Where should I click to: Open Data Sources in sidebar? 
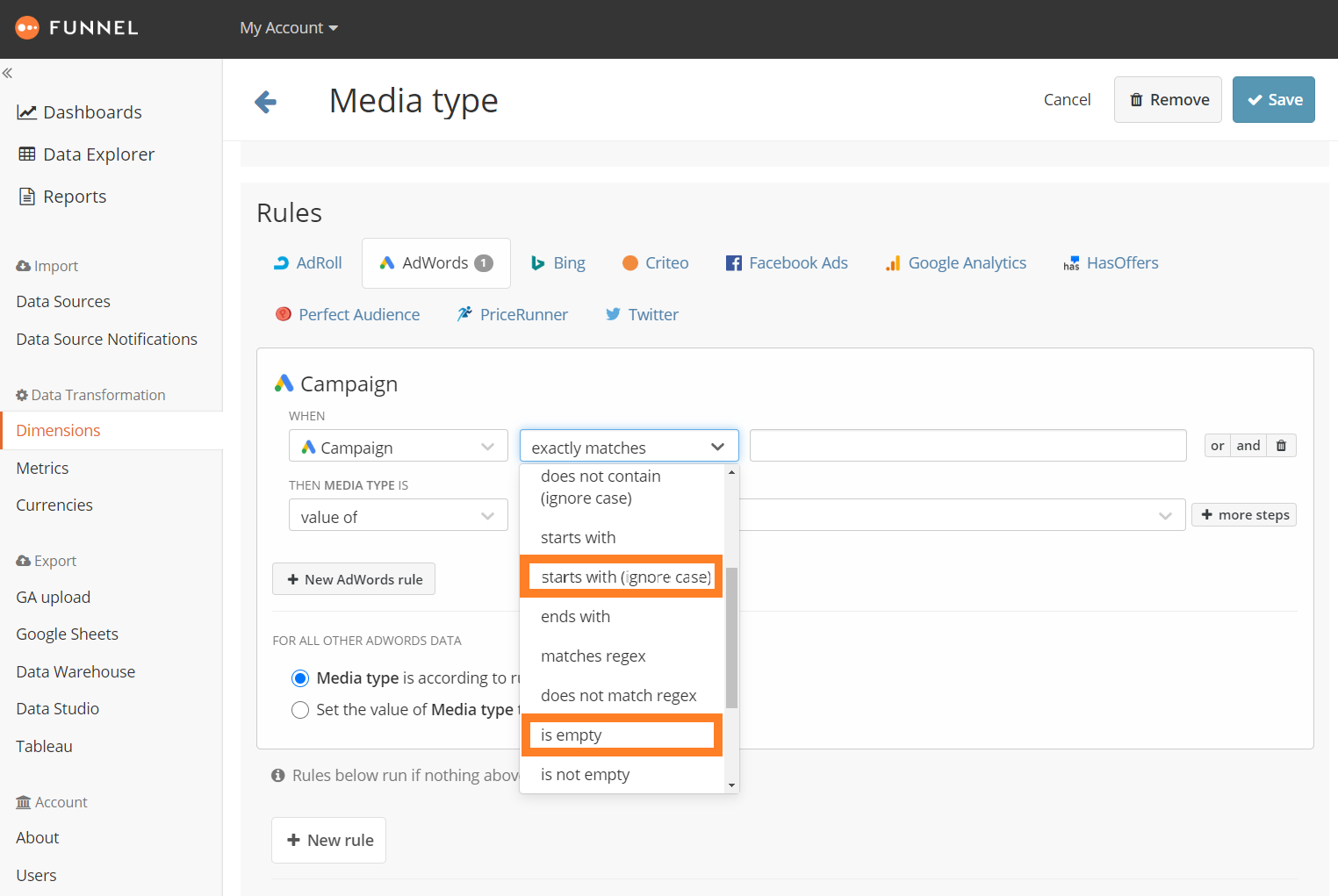coord(63,302)
